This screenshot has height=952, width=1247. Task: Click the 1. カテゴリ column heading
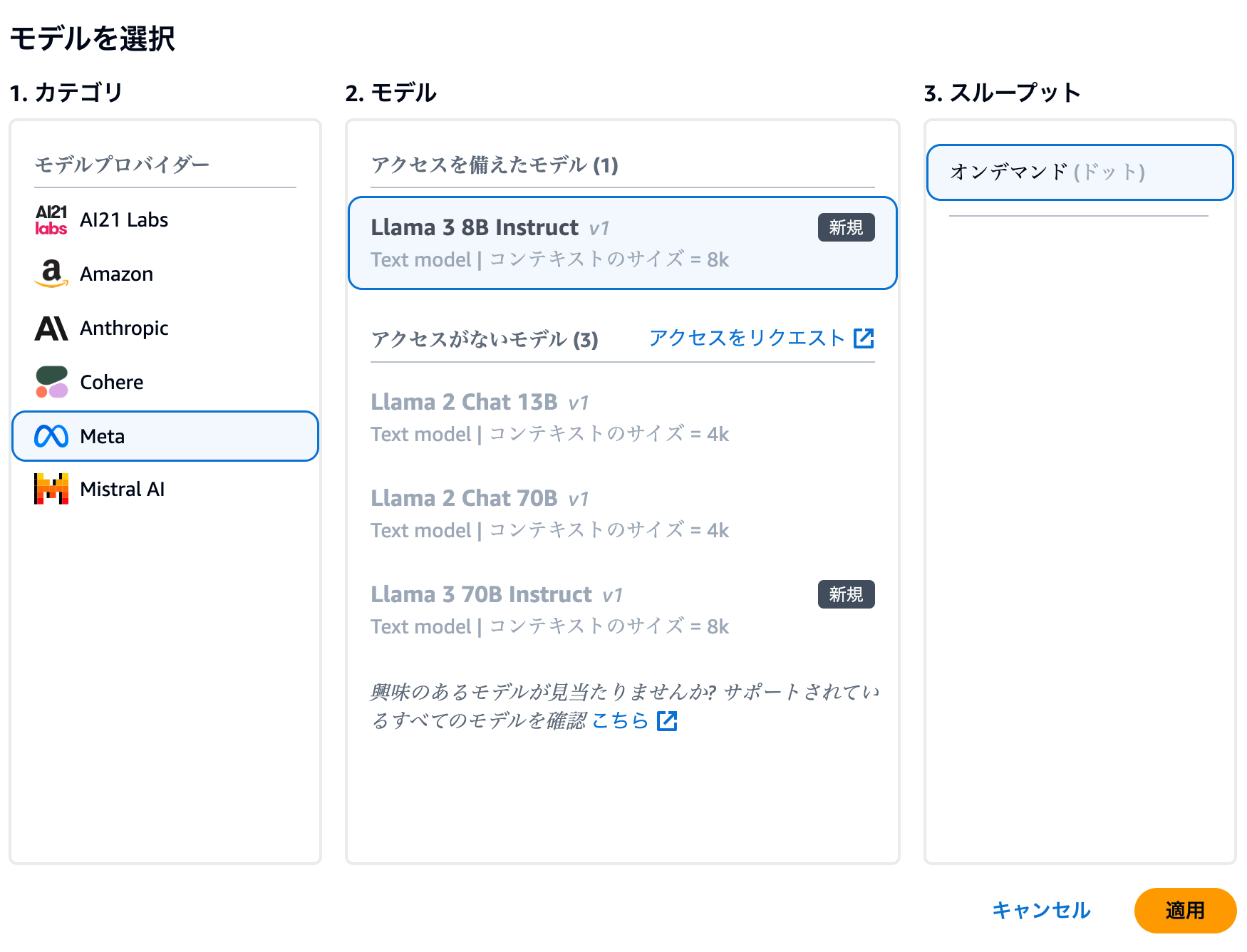pos(66,93)
